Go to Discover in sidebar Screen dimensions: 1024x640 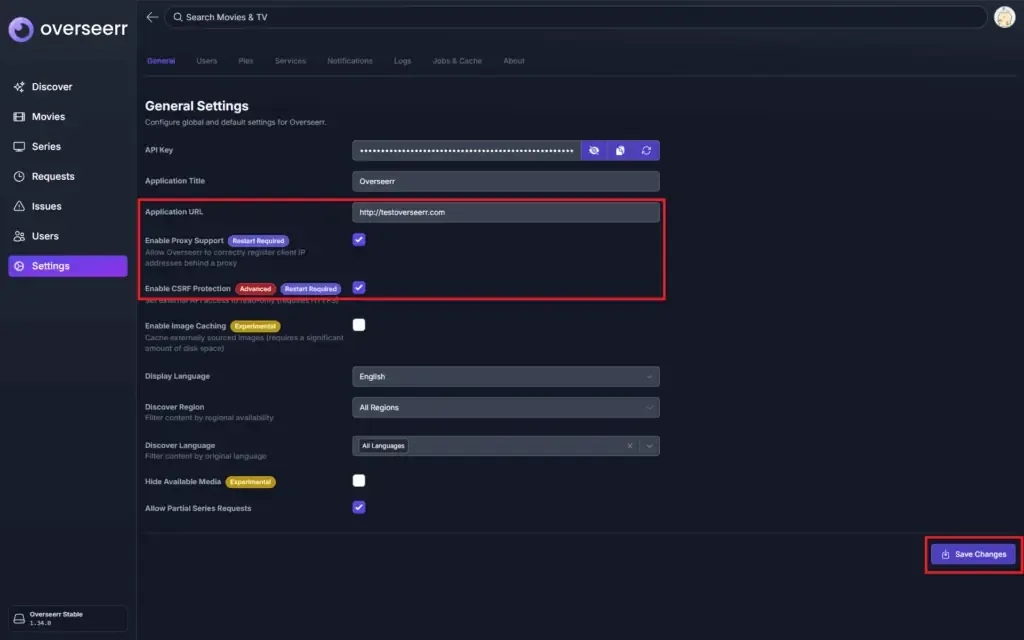tap(51, 87)
